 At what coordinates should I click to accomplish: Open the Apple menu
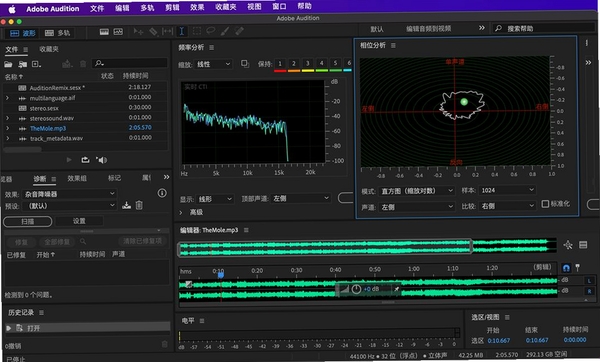[12, 9]
